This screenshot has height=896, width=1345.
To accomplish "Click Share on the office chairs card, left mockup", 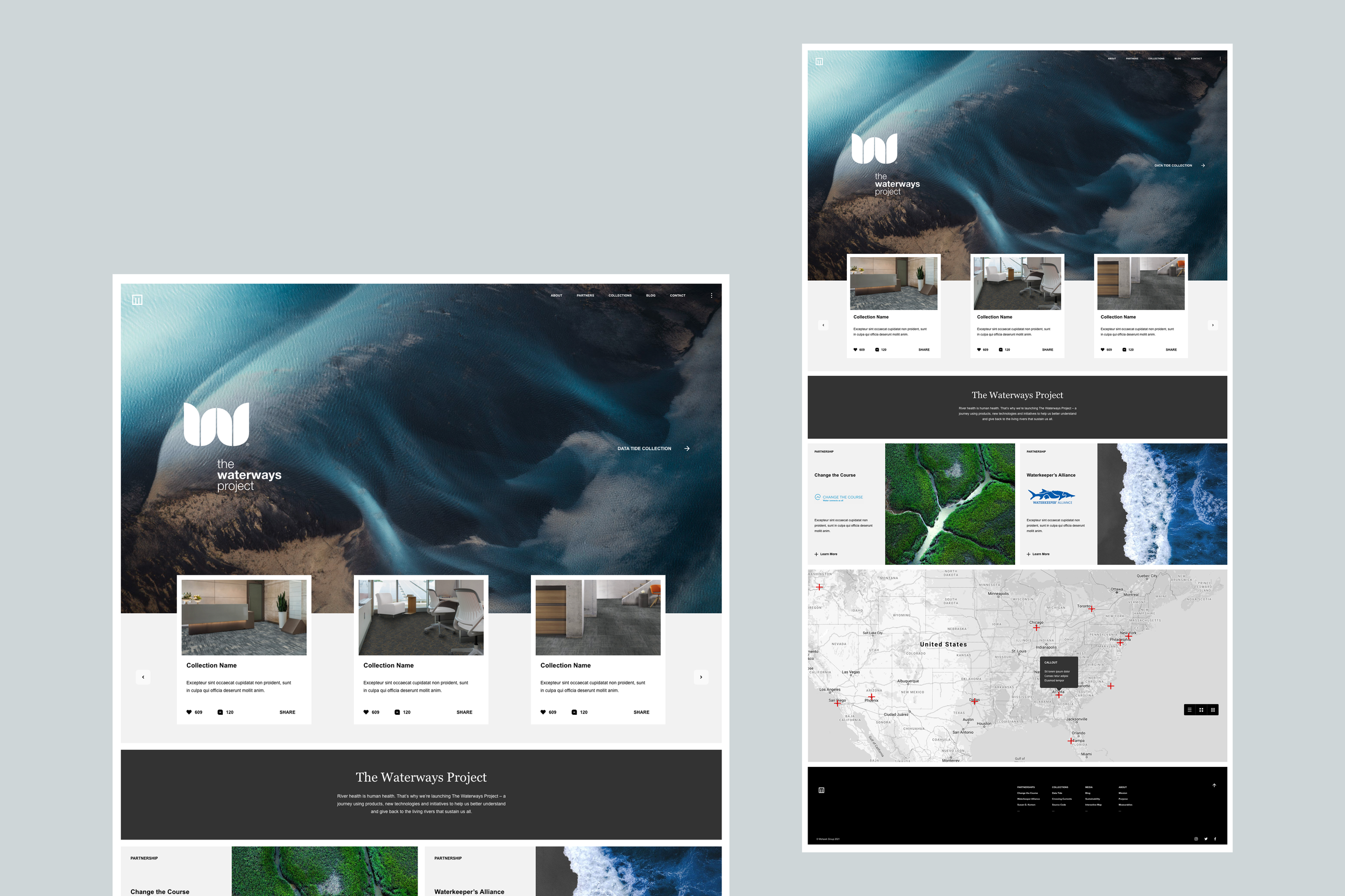I will [x=465, y=713].
